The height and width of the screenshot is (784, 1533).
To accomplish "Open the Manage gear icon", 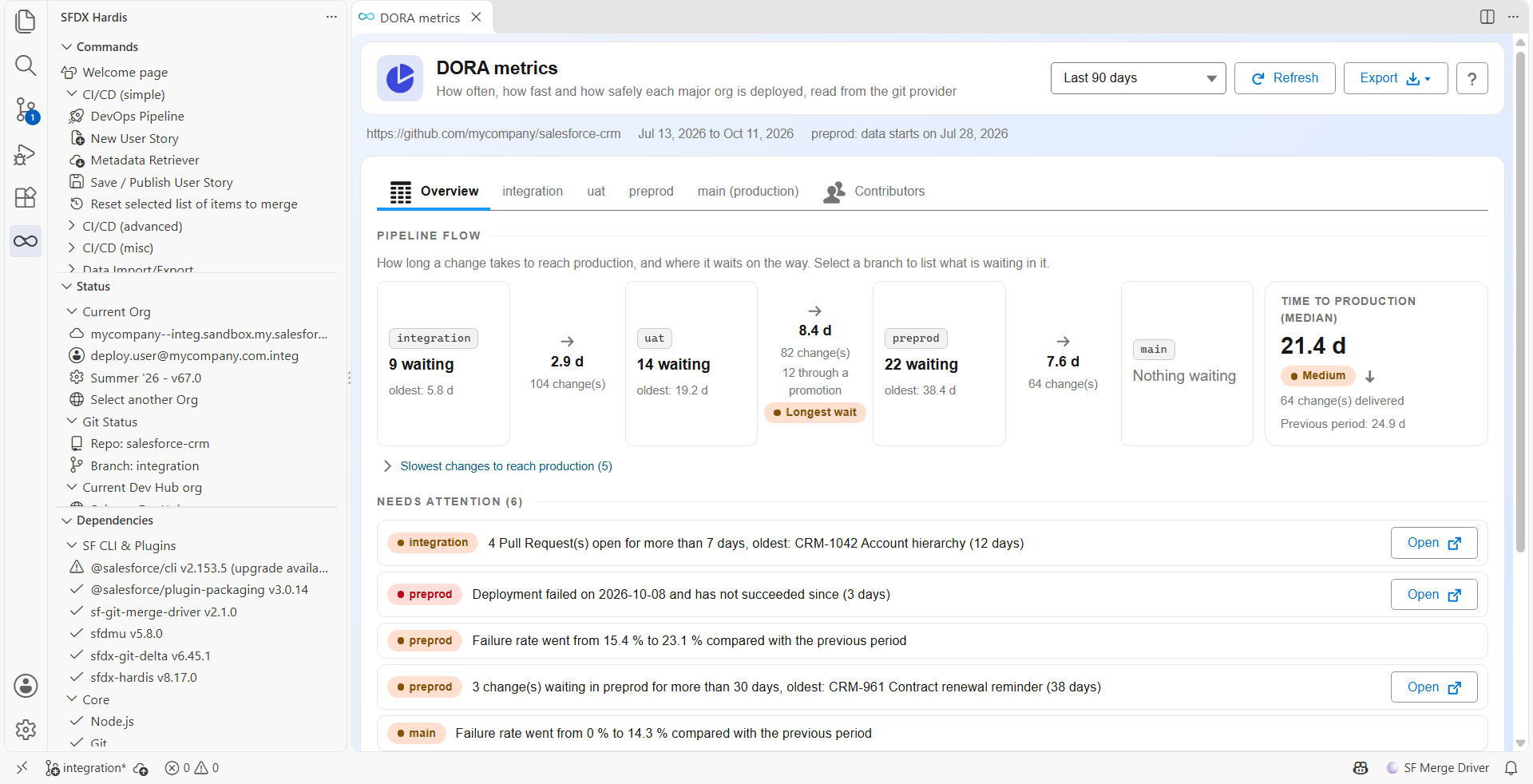I will coord(26,729).
